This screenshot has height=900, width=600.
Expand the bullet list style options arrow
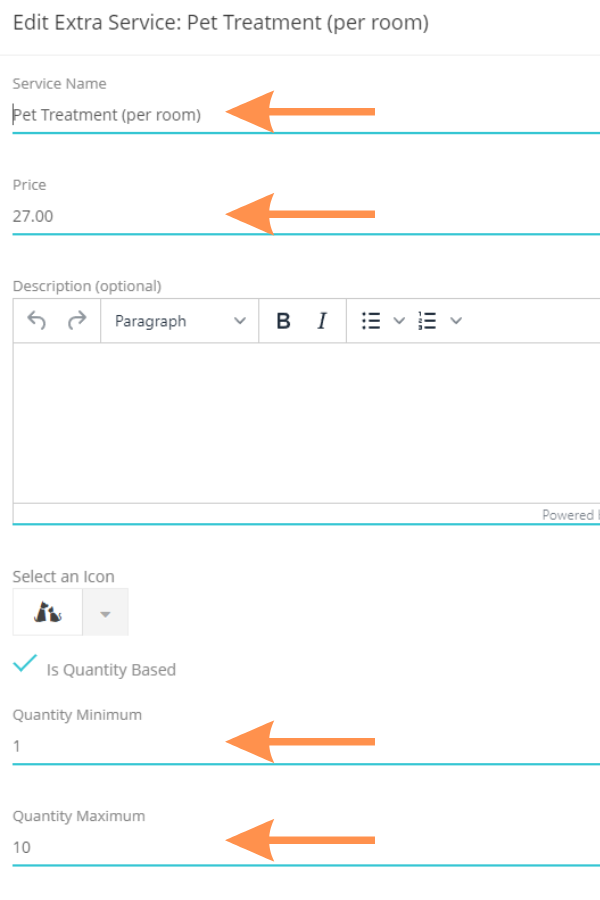[x=399, y=321]
